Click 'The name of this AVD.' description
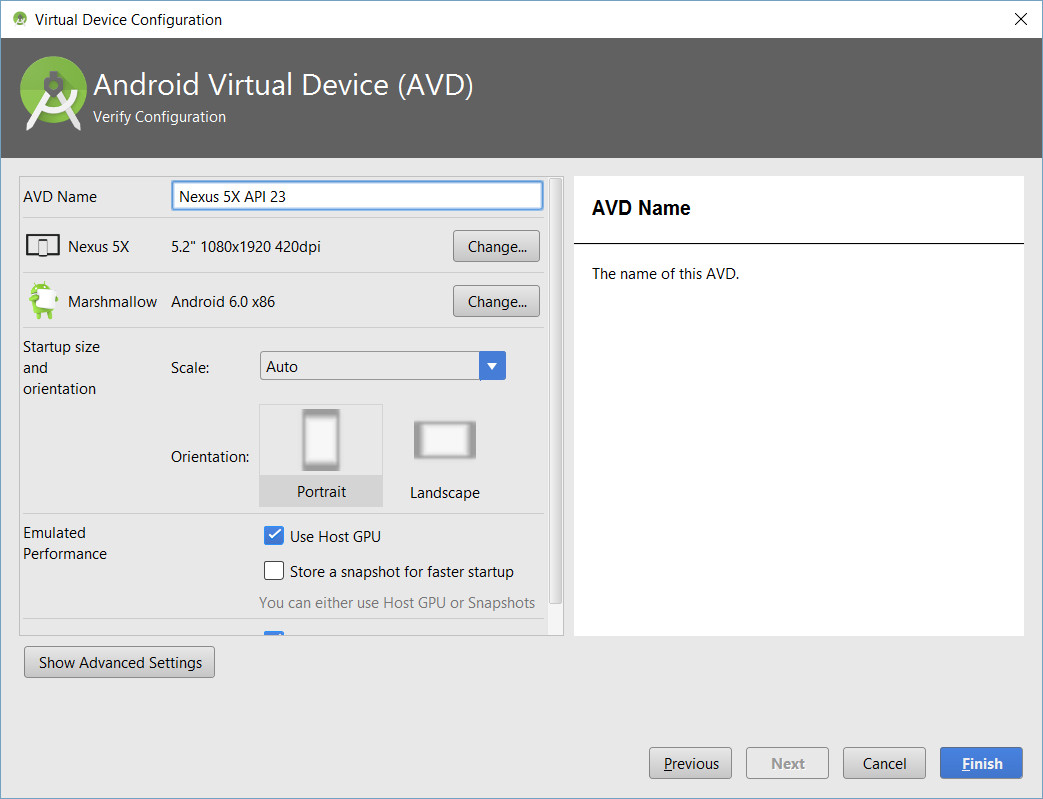Image resolution: width=1043 pixels, height=799 pixels. coord(665,274)
